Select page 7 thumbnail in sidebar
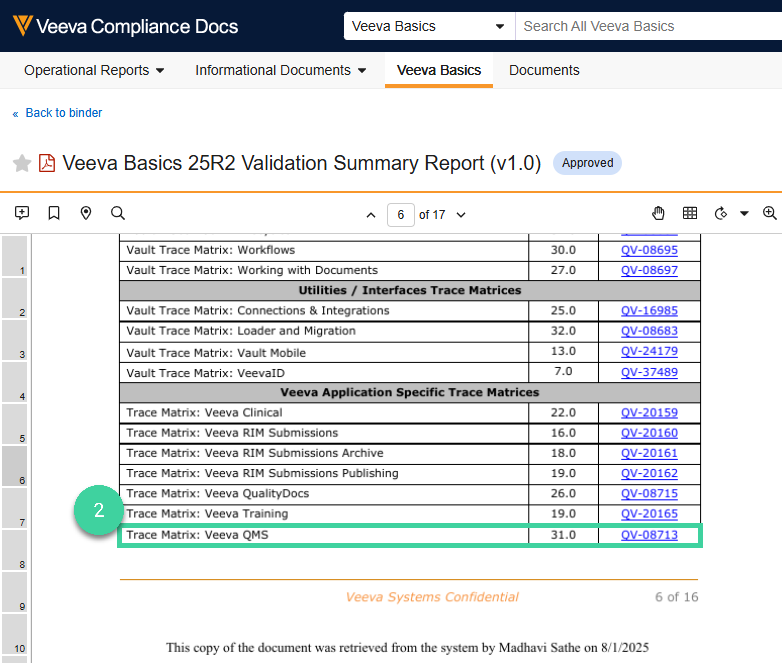 coord(15,508)
